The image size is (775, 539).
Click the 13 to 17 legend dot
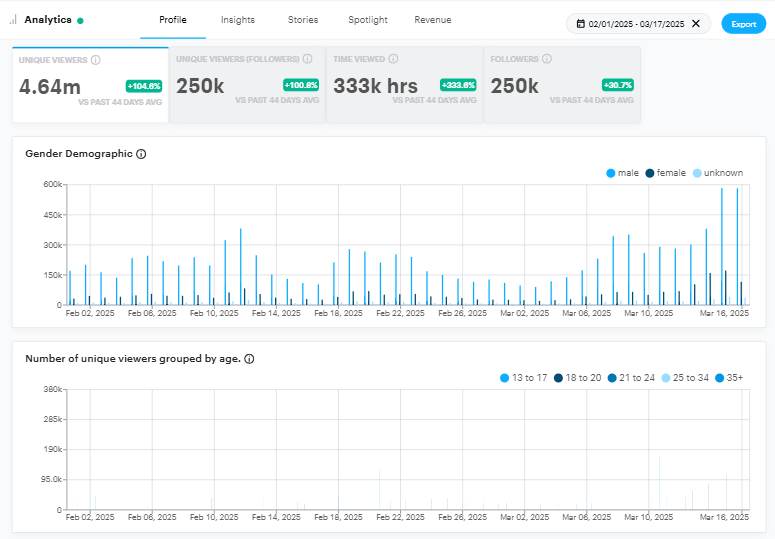click(x=504, y=378)
